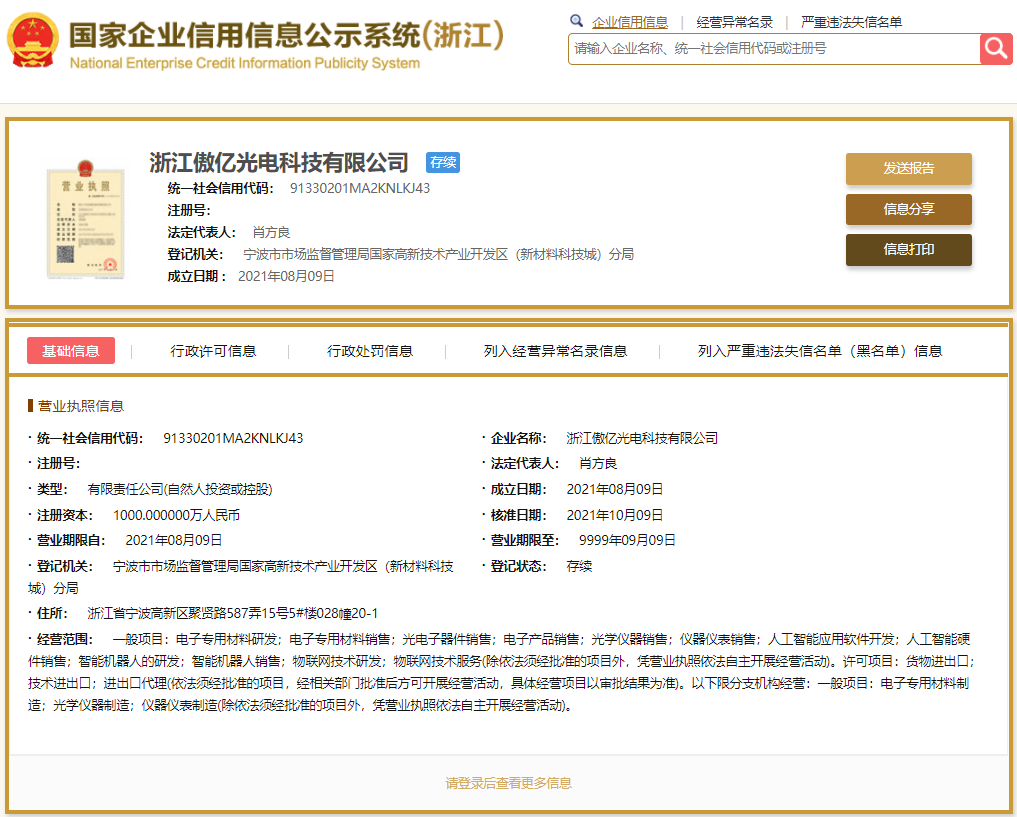This screenshot has height=817, width=1017.
Task: Open the 列入经营异常名录信息 tab
Action: point(555,351)
